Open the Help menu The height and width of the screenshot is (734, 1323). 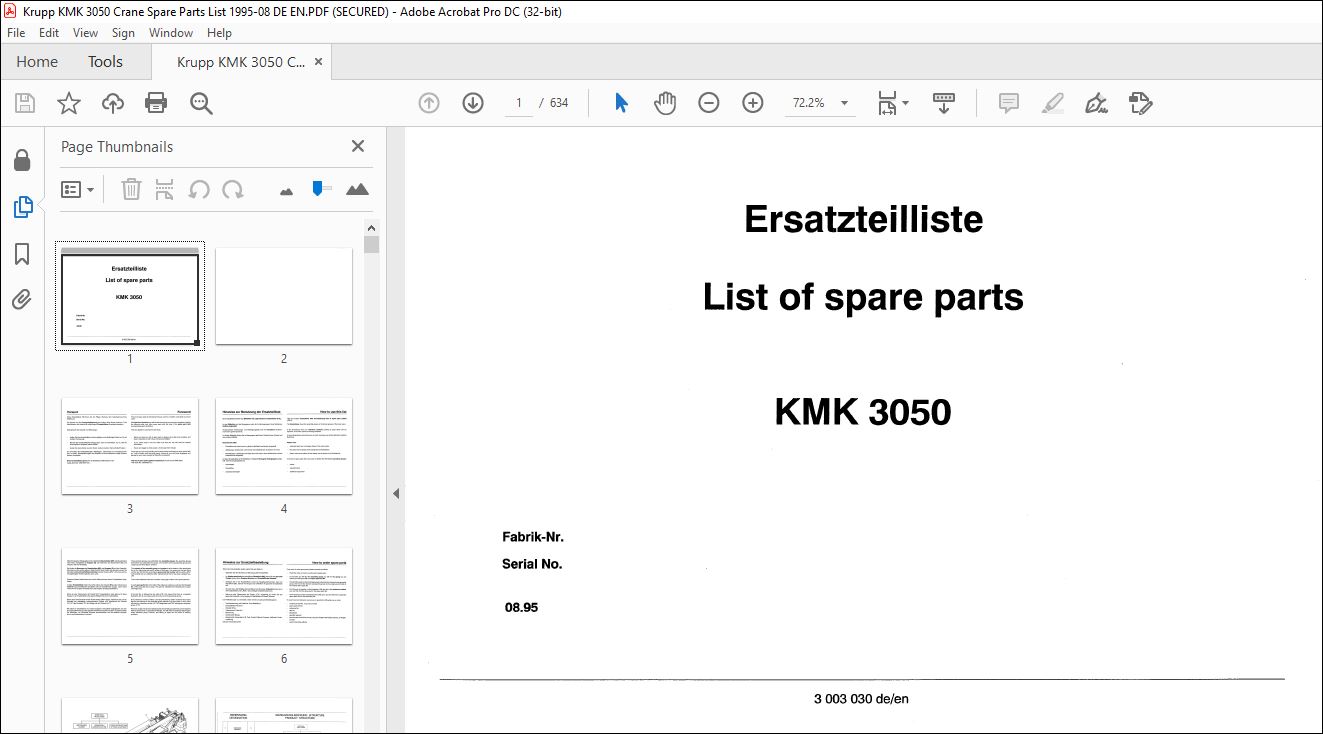pos(219,33)
